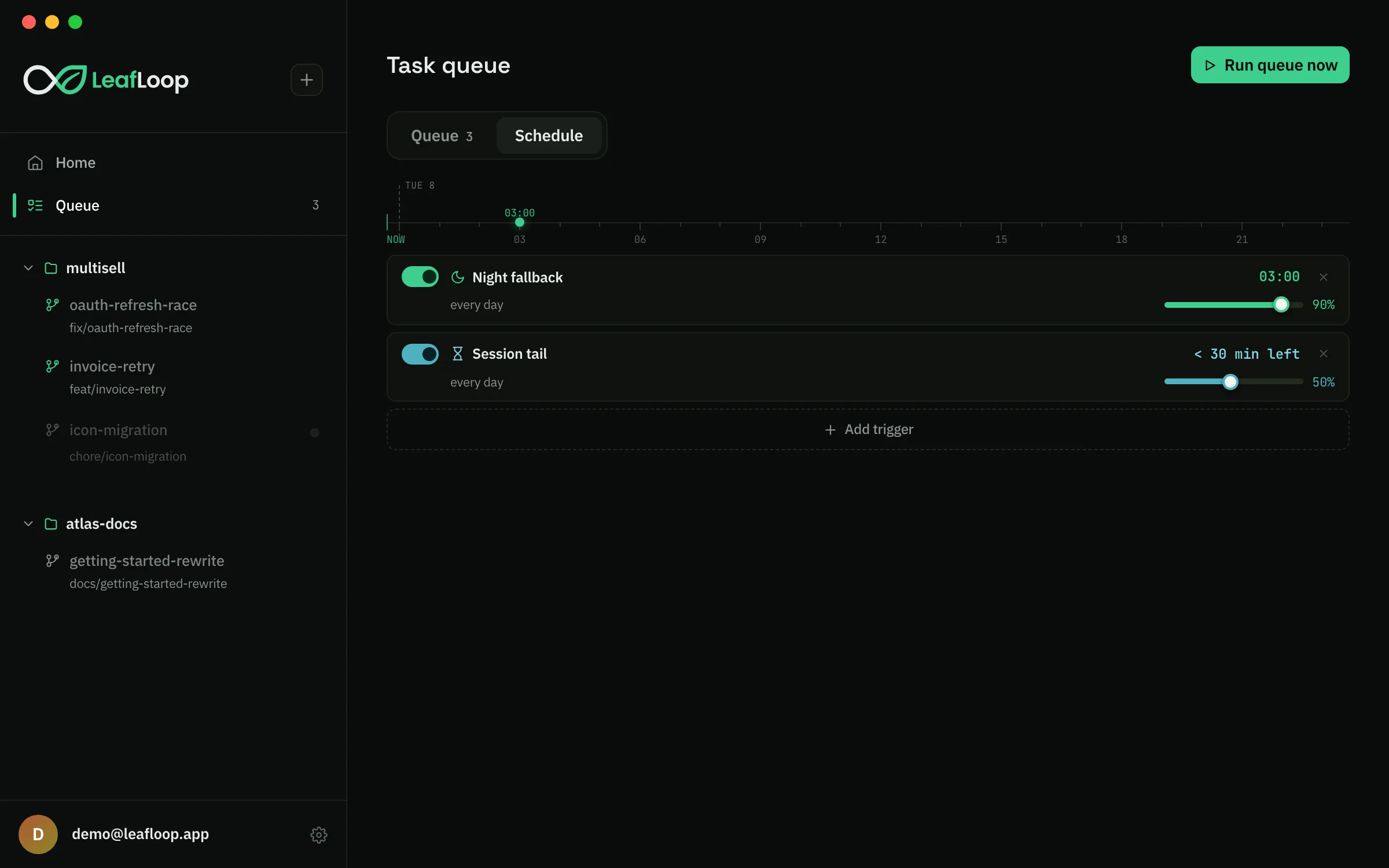Click the 03:00 marker on timeline

[x=520, y=222]
